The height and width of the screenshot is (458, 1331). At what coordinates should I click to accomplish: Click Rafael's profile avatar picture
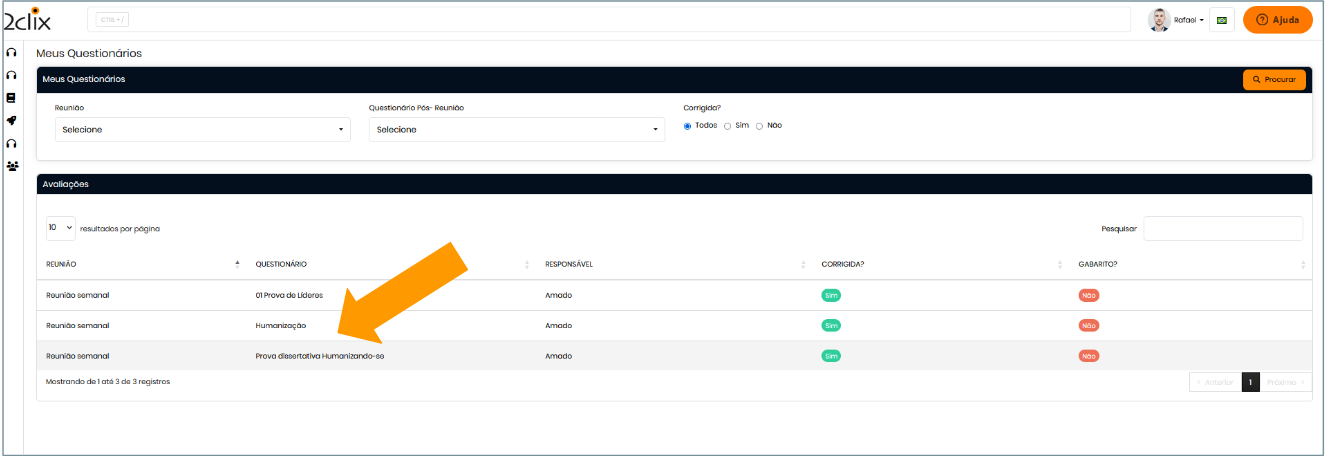click(x=1159, y=20)
